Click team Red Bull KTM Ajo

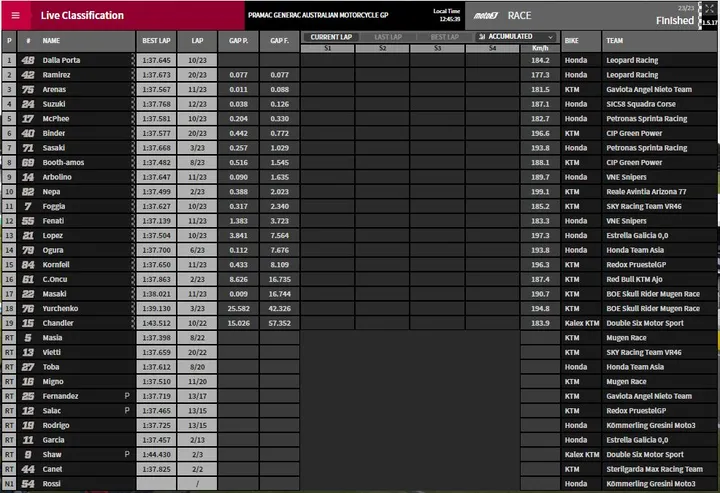[634, 280]
